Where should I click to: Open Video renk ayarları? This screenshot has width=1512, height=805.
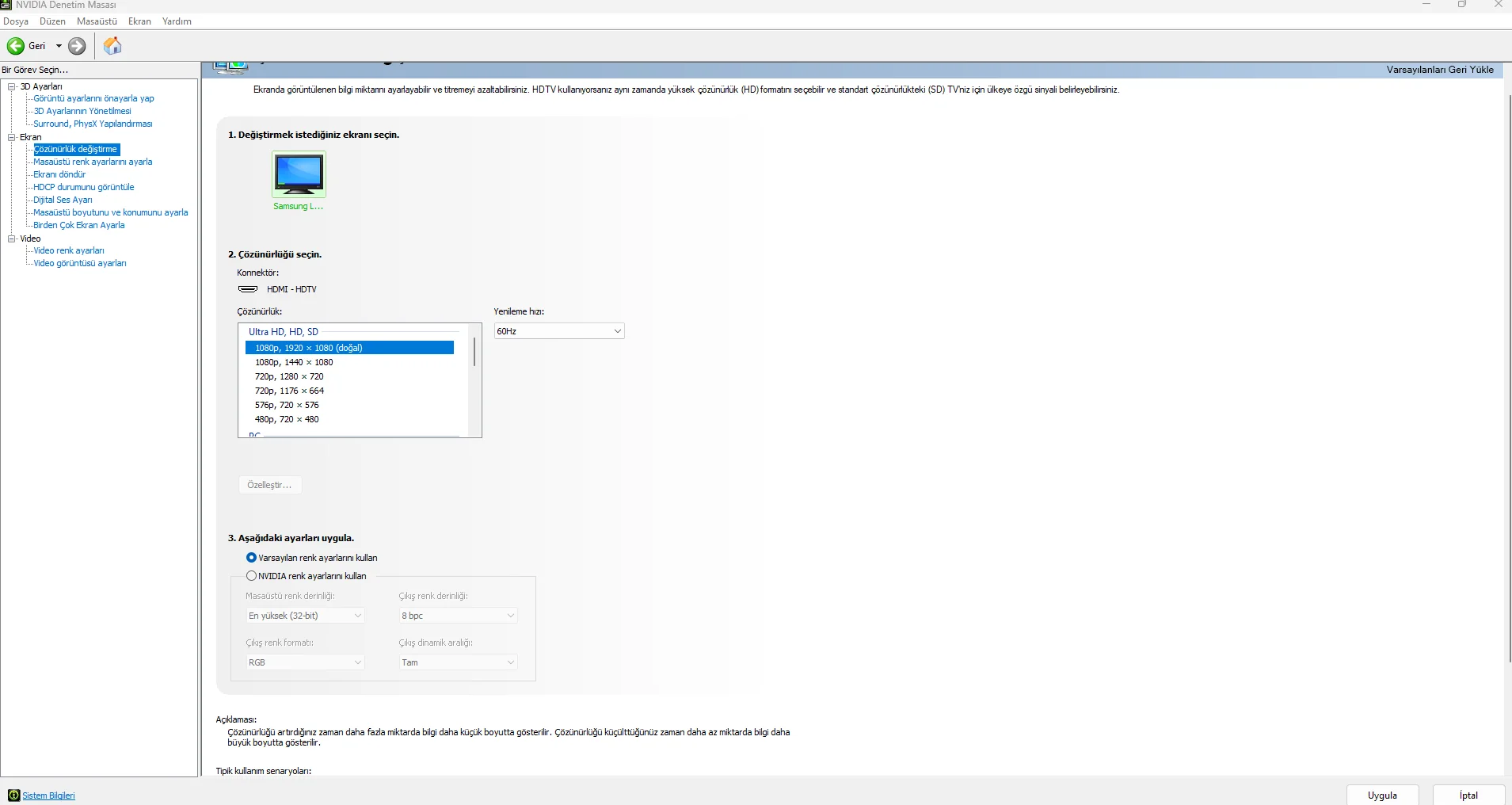coord(69,250)
